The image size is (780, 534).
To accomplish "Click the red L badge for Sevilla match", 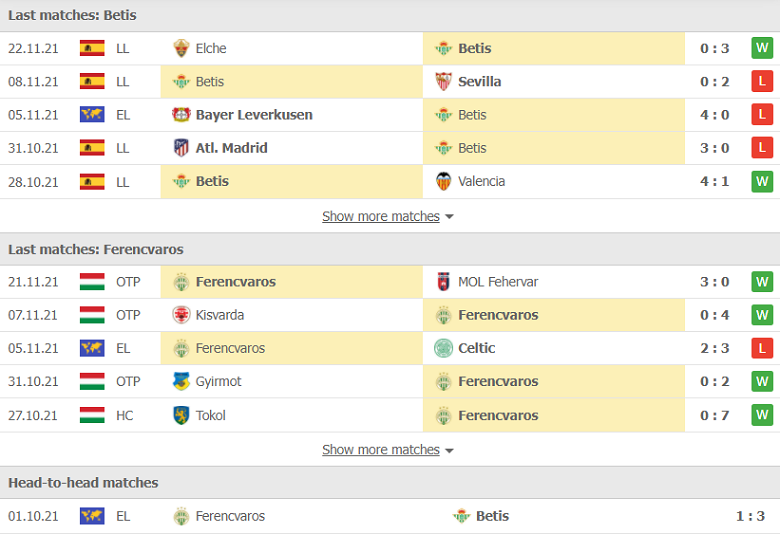I will tap(762, 82).
